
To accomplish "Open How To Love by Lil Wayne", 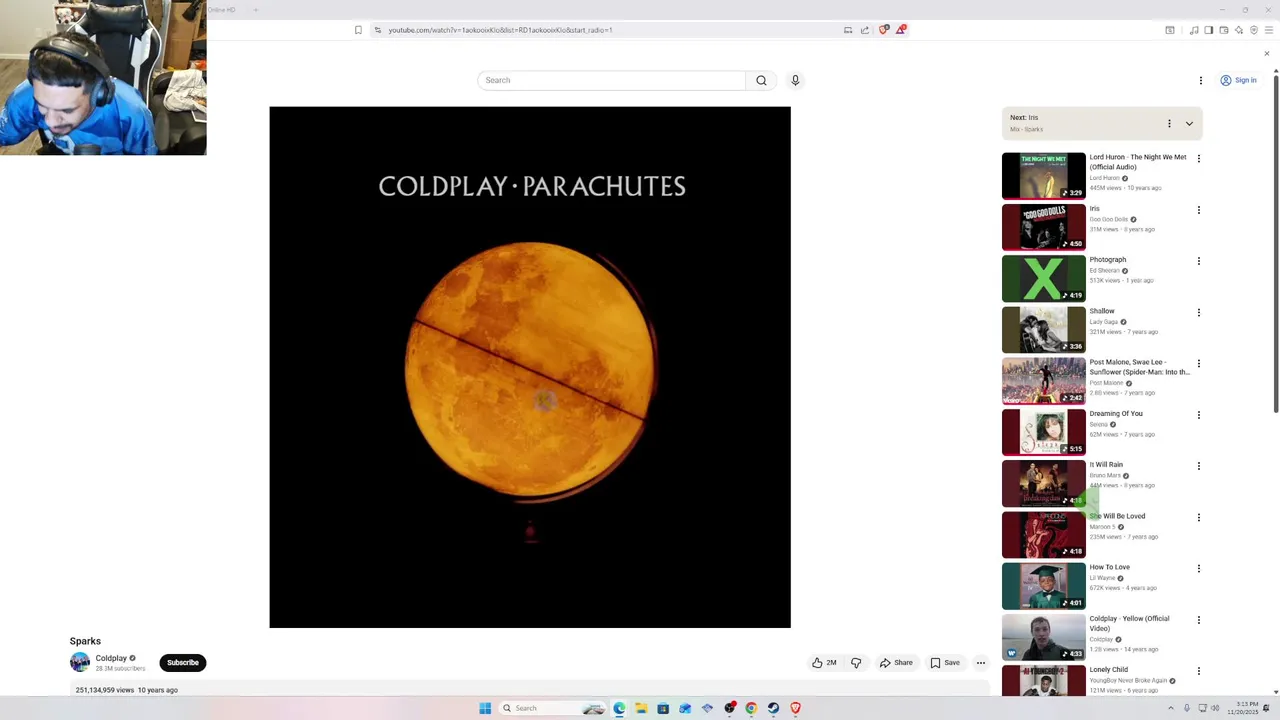I will tap(1043, 586).
